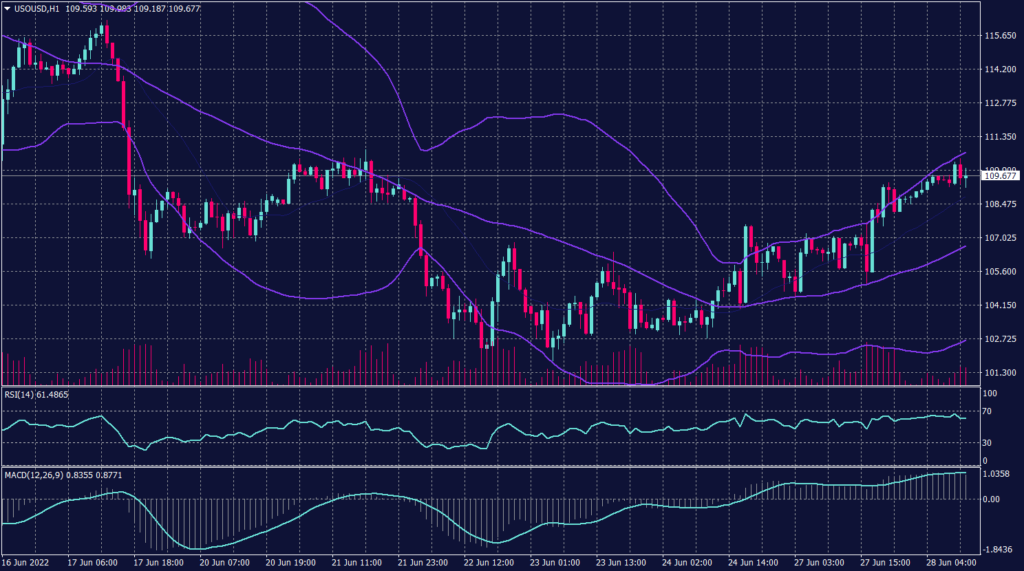This screenshot has width=1024, height=571.
Task: Click the 16 Jun 2022 date label
Action: pos(25,562)
